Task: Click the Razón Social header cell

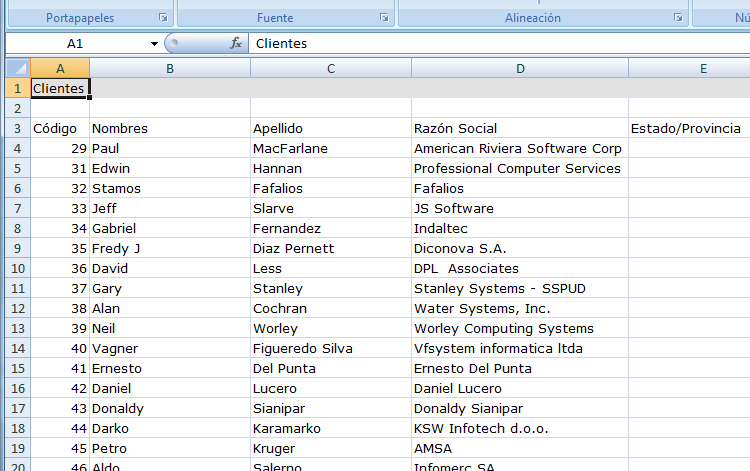Action: [520, 129]
